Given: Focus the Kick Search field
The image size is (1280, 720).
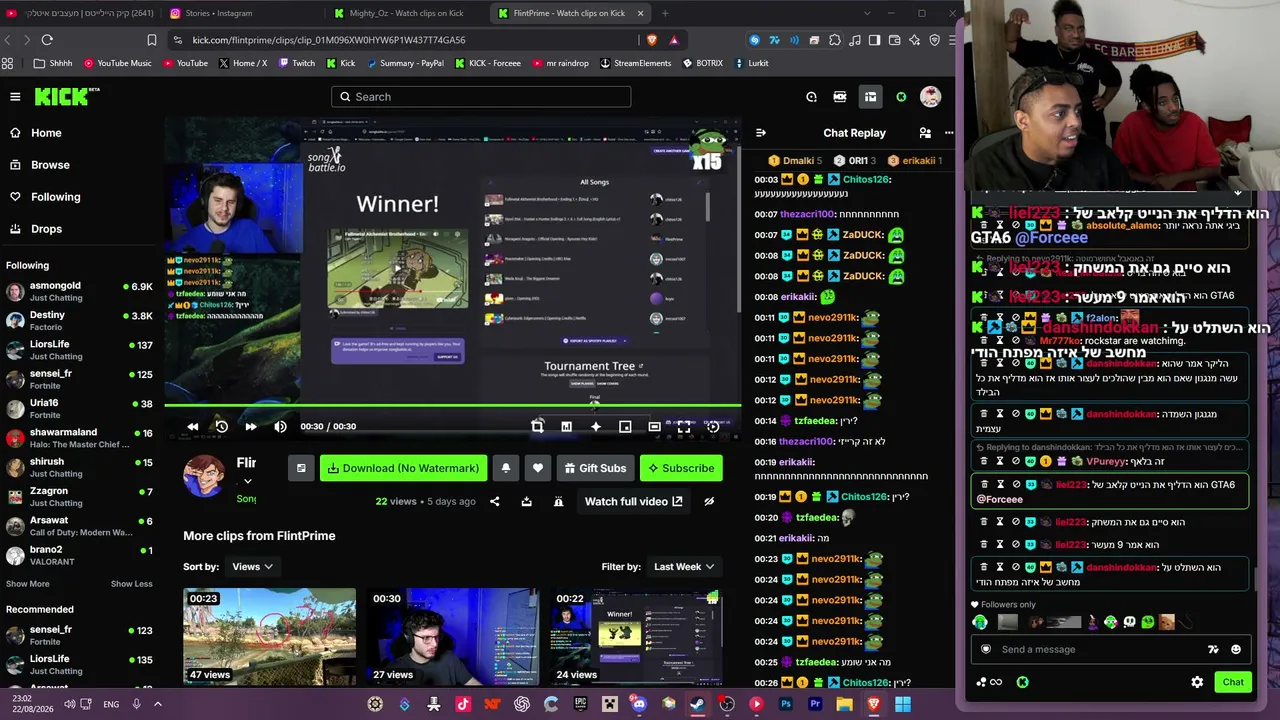Looking at the screenshot, I should pos(481,97).
